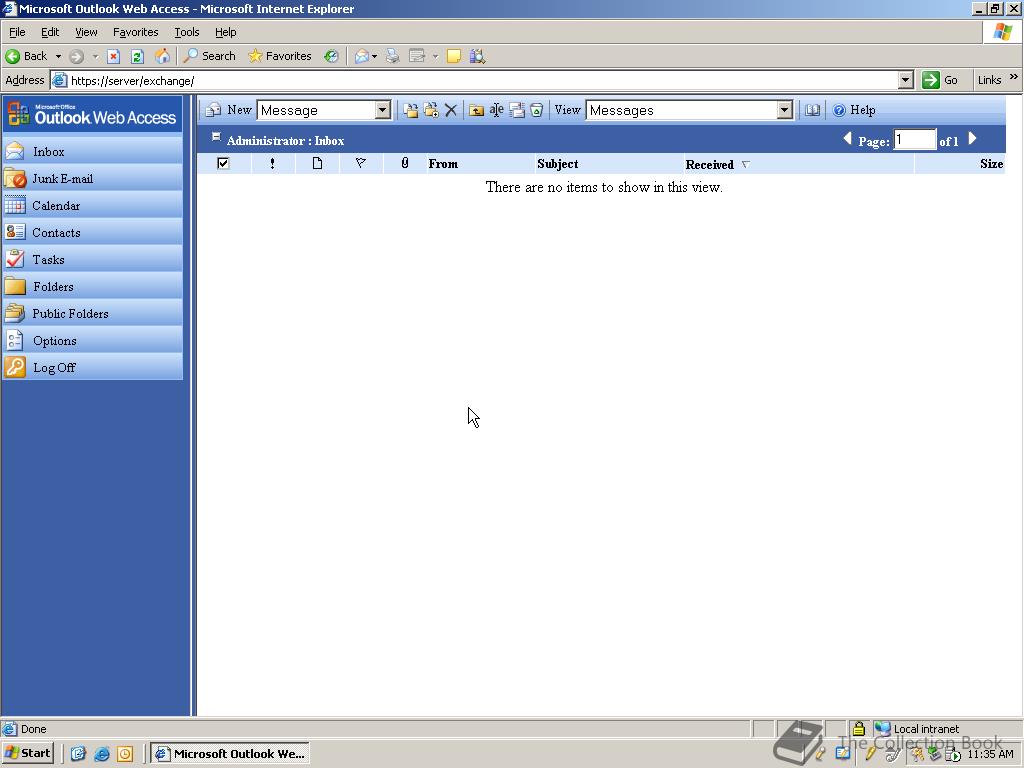
Task: Open the View Messages dropdown
Action: click(785, 110)
